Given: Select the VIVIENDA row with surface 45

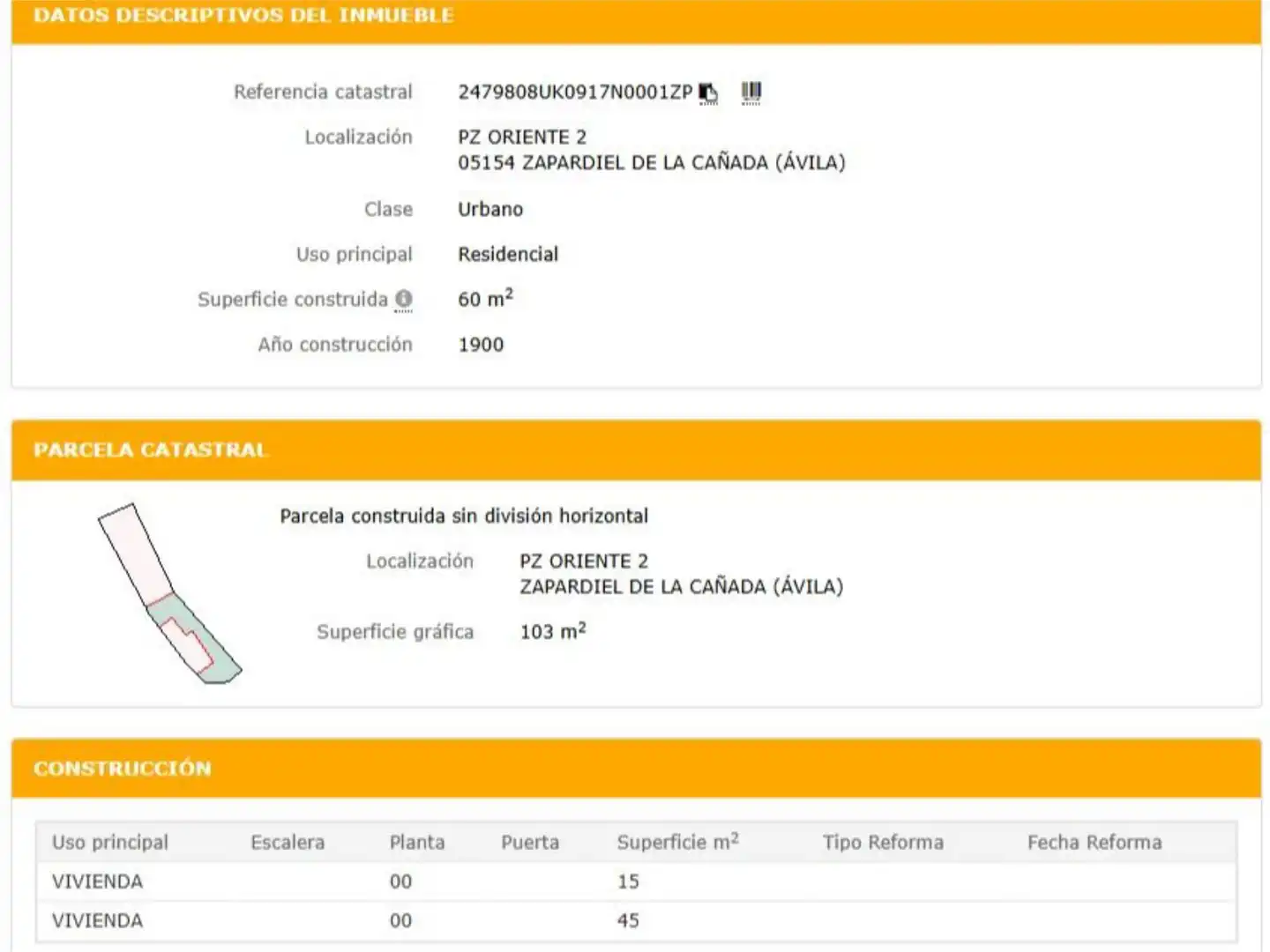Looking at the screenshot, I should pyautogui.click(x=636, y=921).
